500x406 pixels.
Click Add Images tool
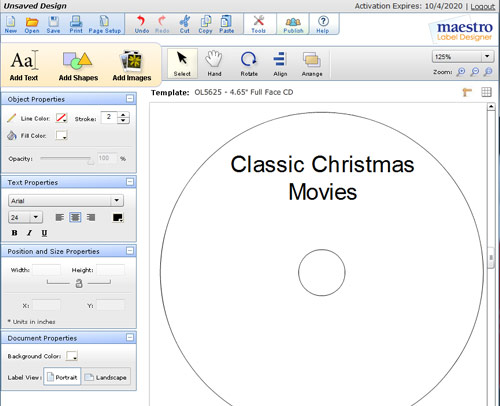coord(132,66)
